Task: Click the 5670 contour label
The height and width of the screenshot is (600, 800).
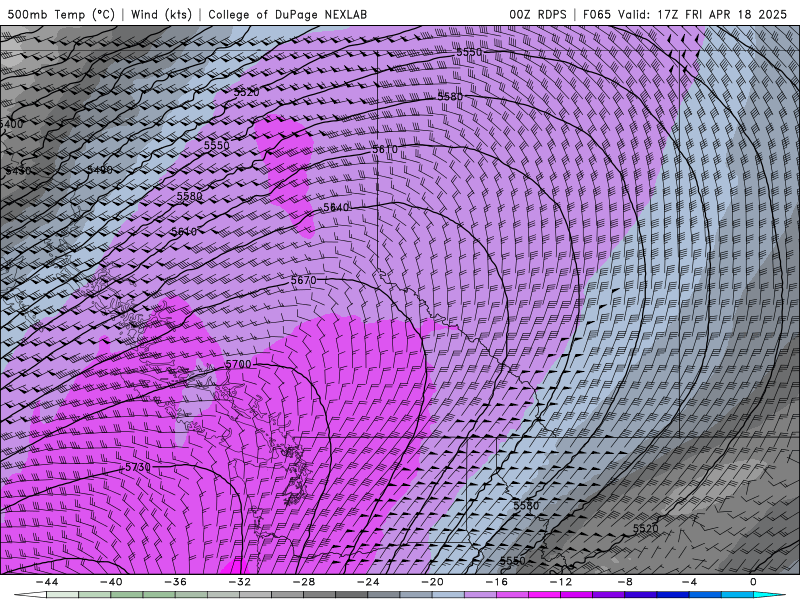Action: 304,280
